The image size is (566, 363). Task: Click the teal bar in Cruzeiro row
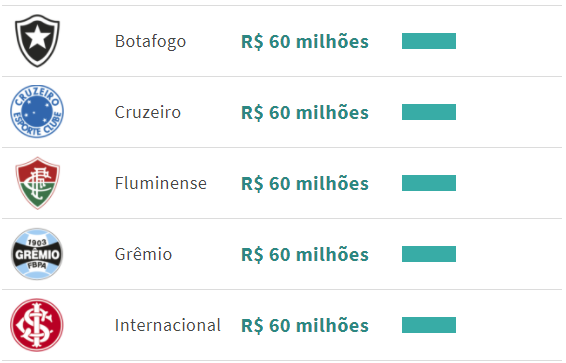[x=429, y=112]
